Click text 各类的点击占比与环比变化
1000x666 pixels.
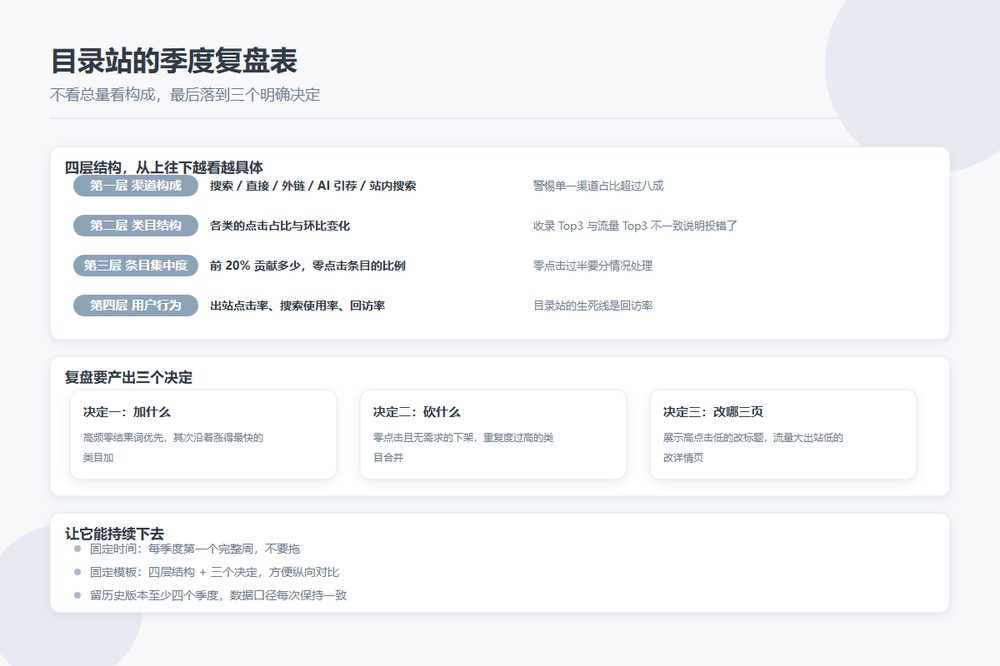coord(280,226)
